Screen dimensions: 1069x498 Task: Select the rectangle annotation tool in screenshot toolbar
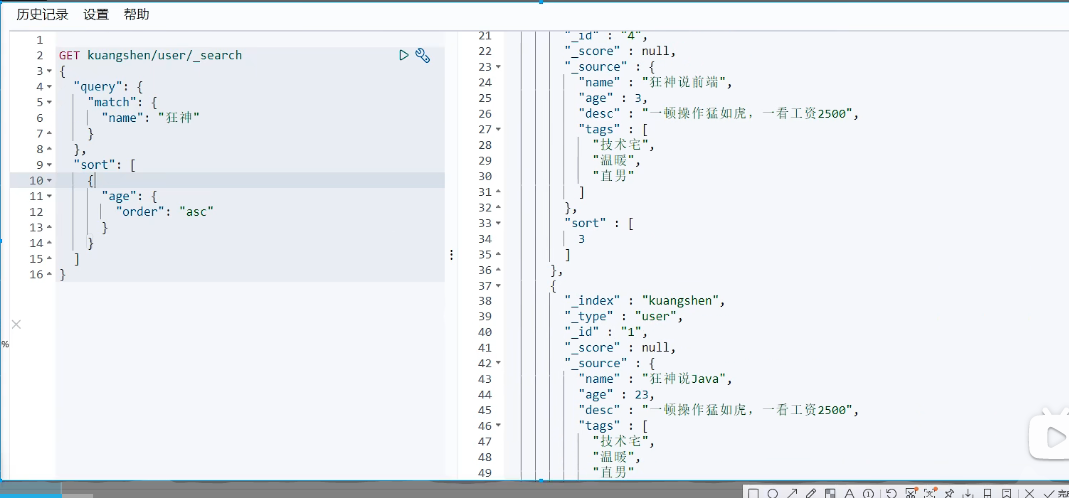point(753,493)
